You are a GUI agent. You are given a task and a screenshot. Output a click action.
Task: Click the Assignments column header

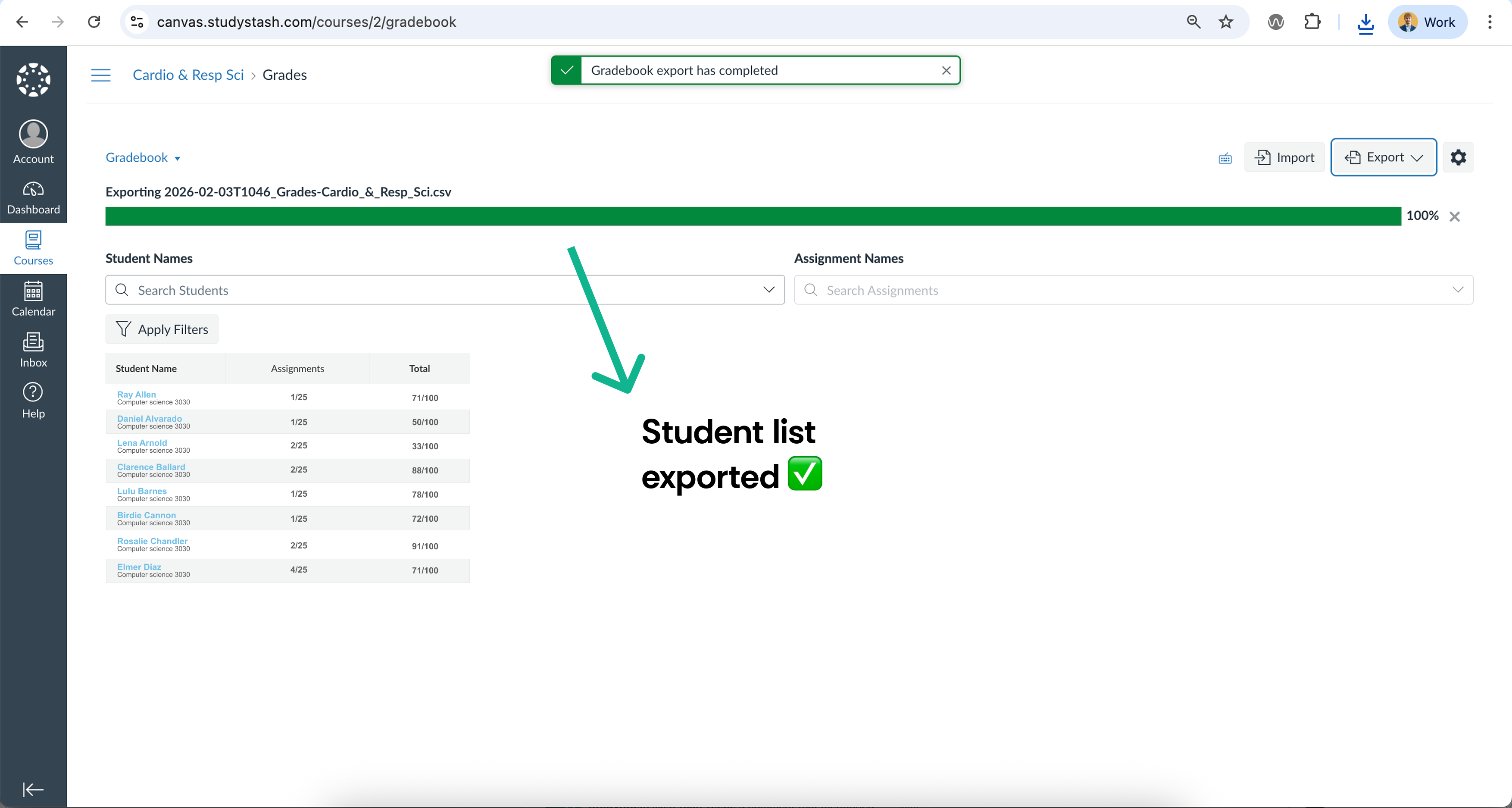pos(297,369)
